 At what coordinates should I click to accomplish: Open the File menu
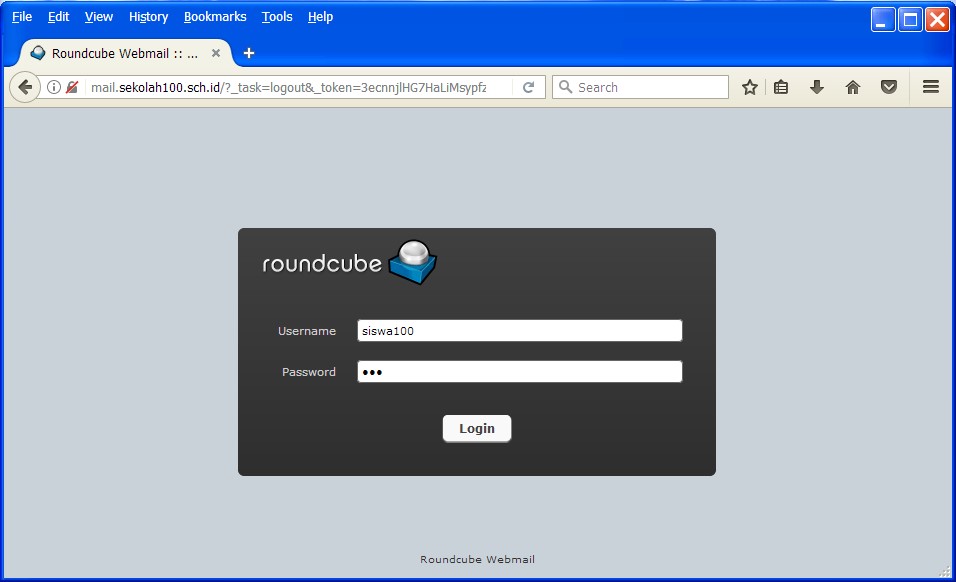[22, 17]
